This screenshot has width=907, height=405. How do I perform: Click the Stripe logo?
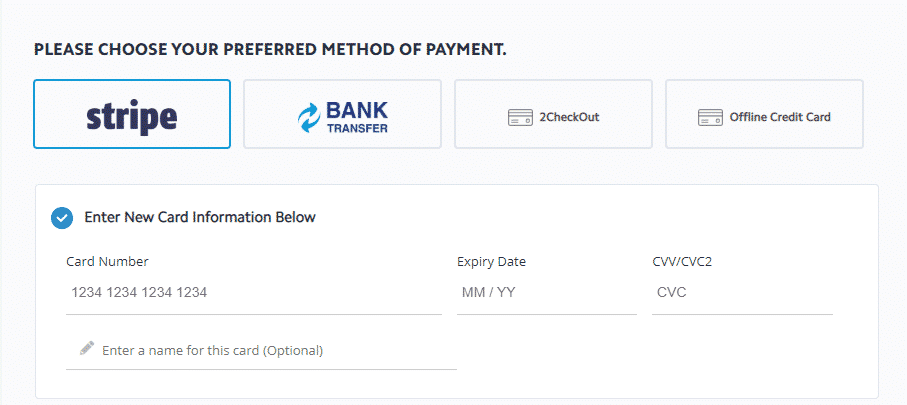[x=132, y=116]
